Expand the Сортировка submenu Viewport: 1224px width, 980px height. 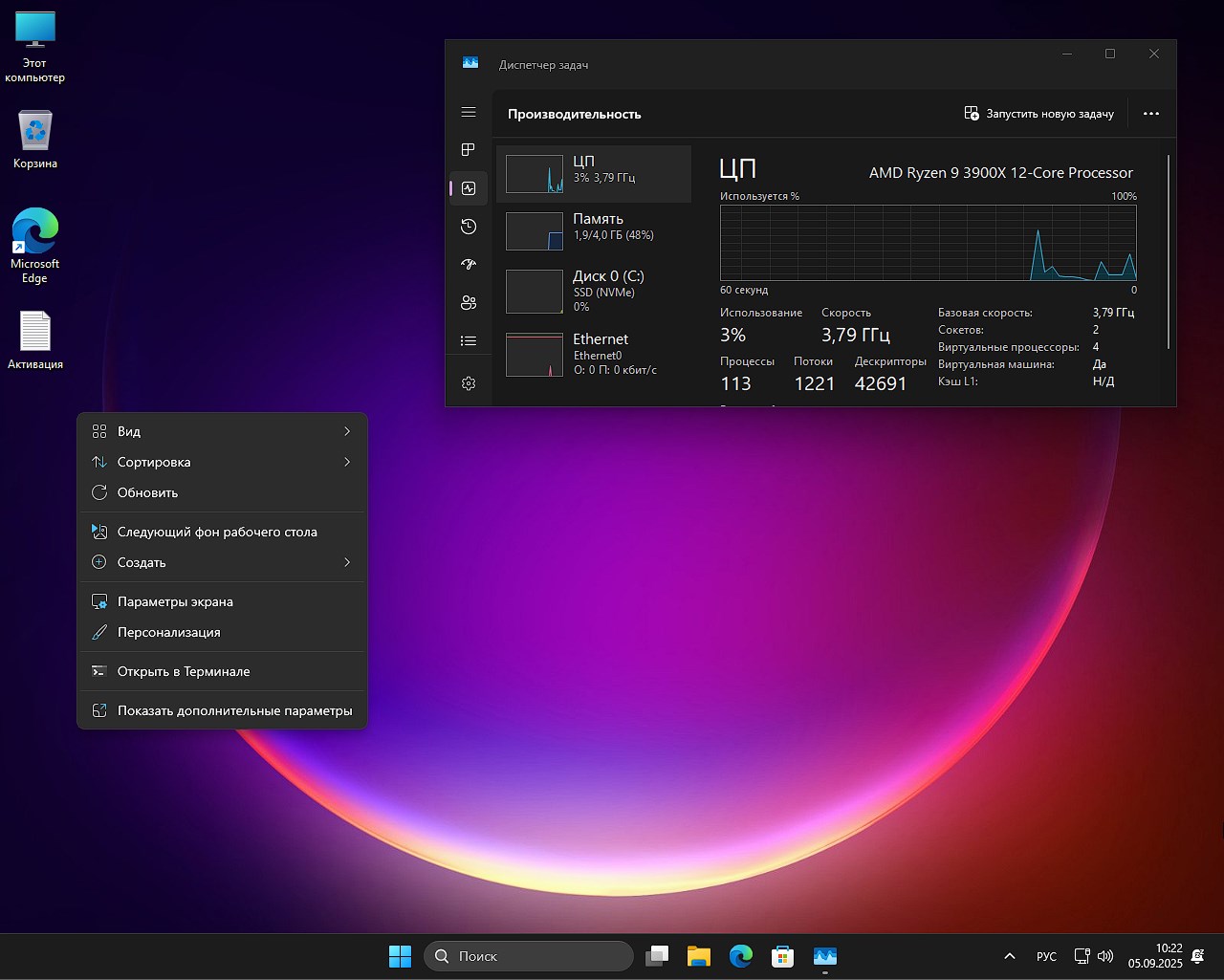click(222, 462)
